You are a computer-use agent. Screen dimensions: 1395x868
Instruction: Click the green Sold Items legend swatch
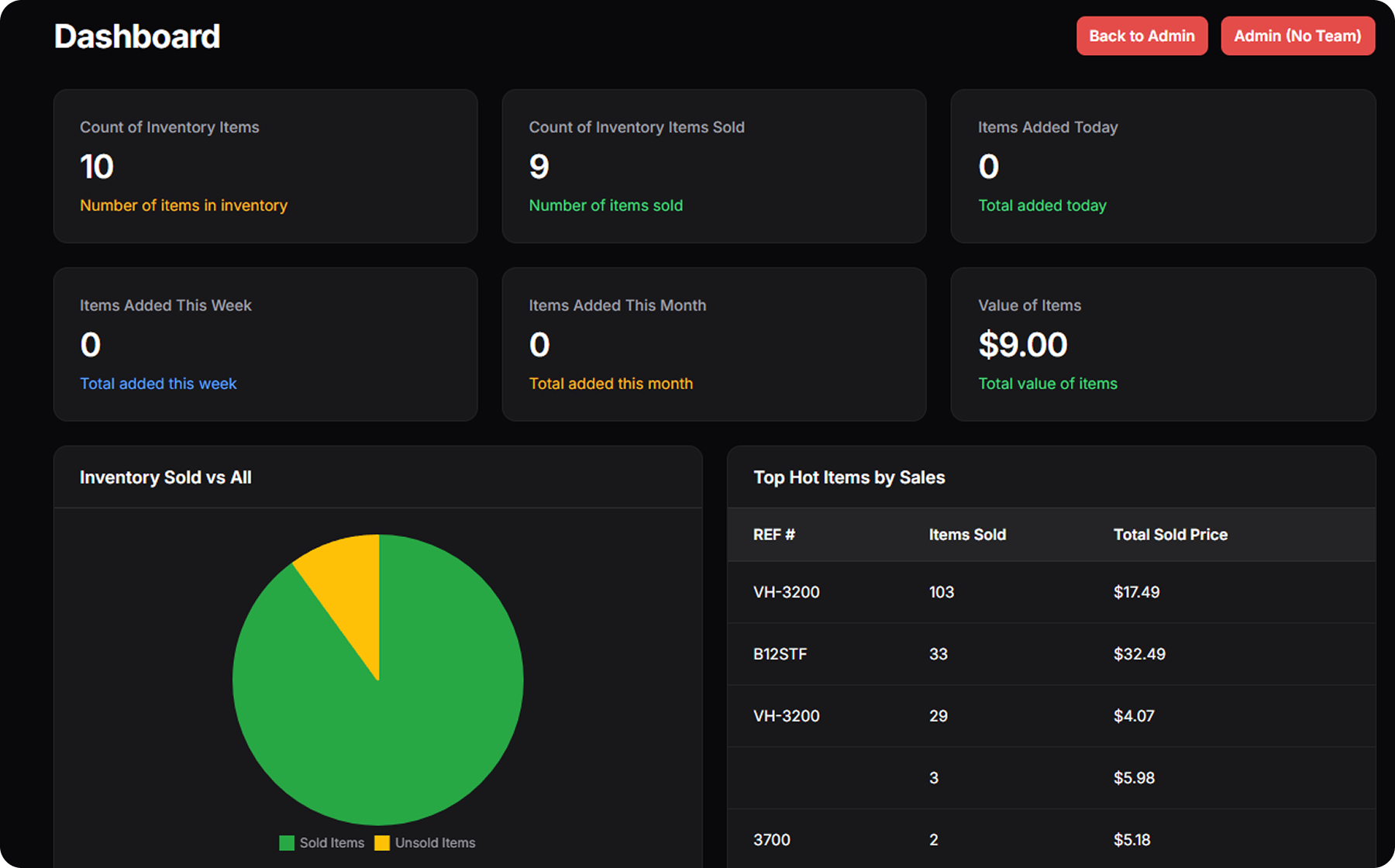click(287, 842)
